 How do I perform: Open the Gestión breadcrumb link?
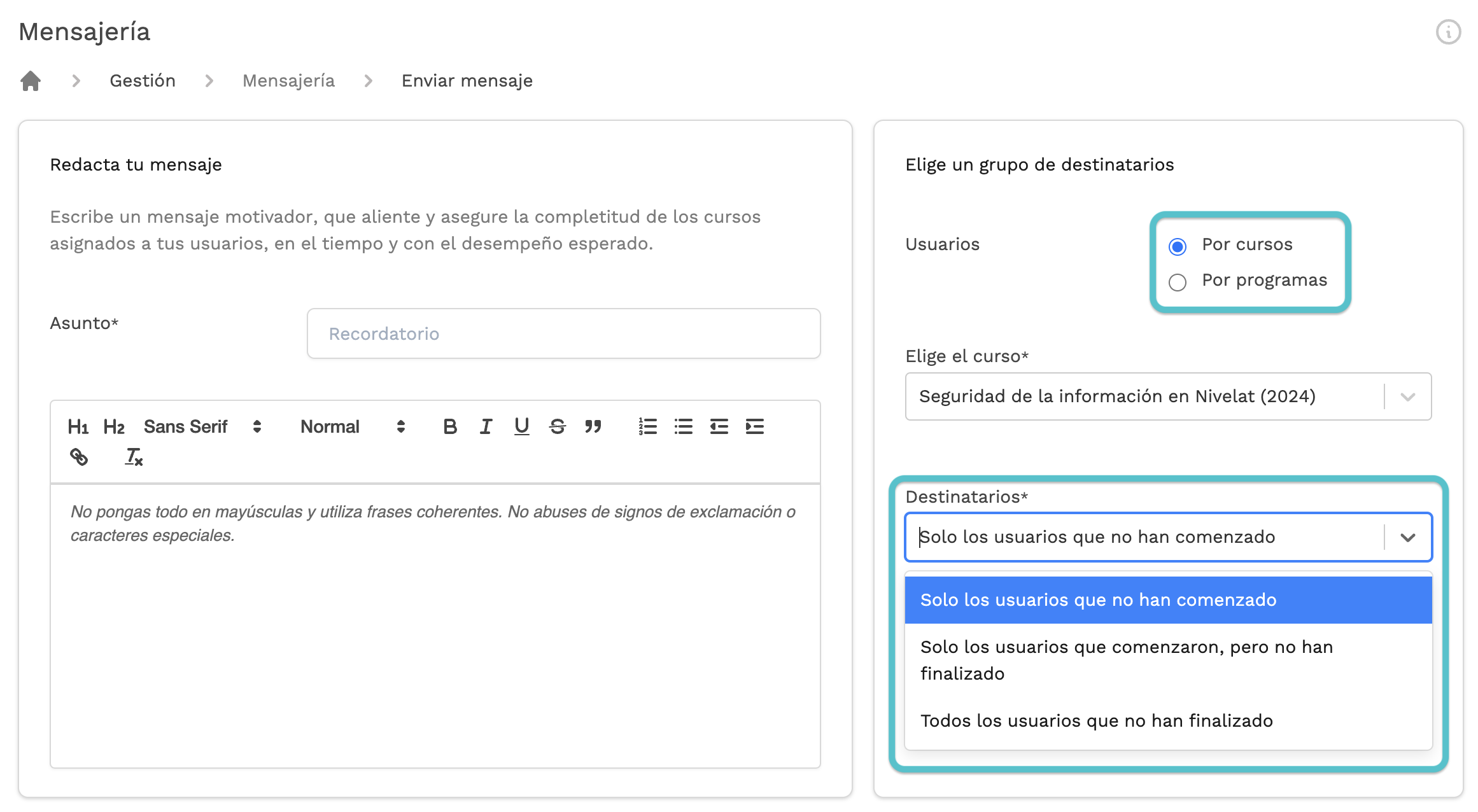[143, 81]
